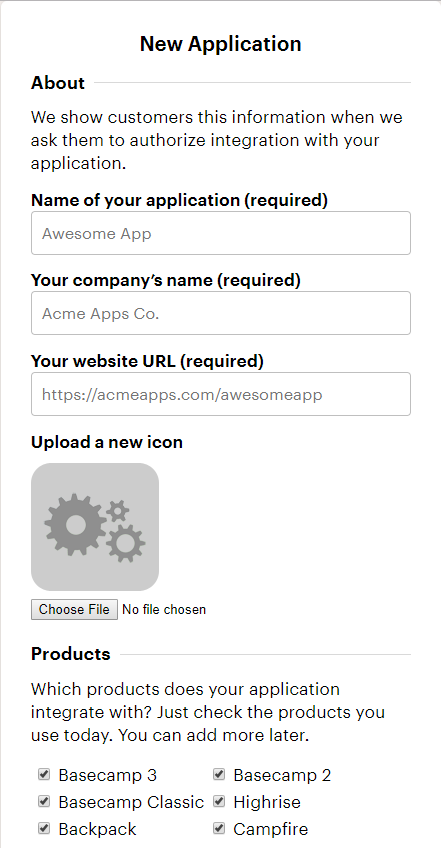
Task: Uncheck the Basecamp 3 checkbox
Action: click(x=44, y=774)
